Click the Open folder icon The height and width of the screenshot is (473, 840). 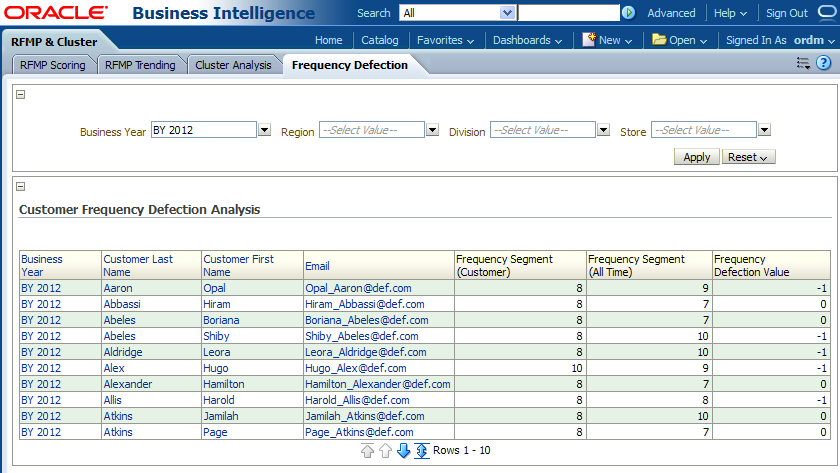point(659,40)
